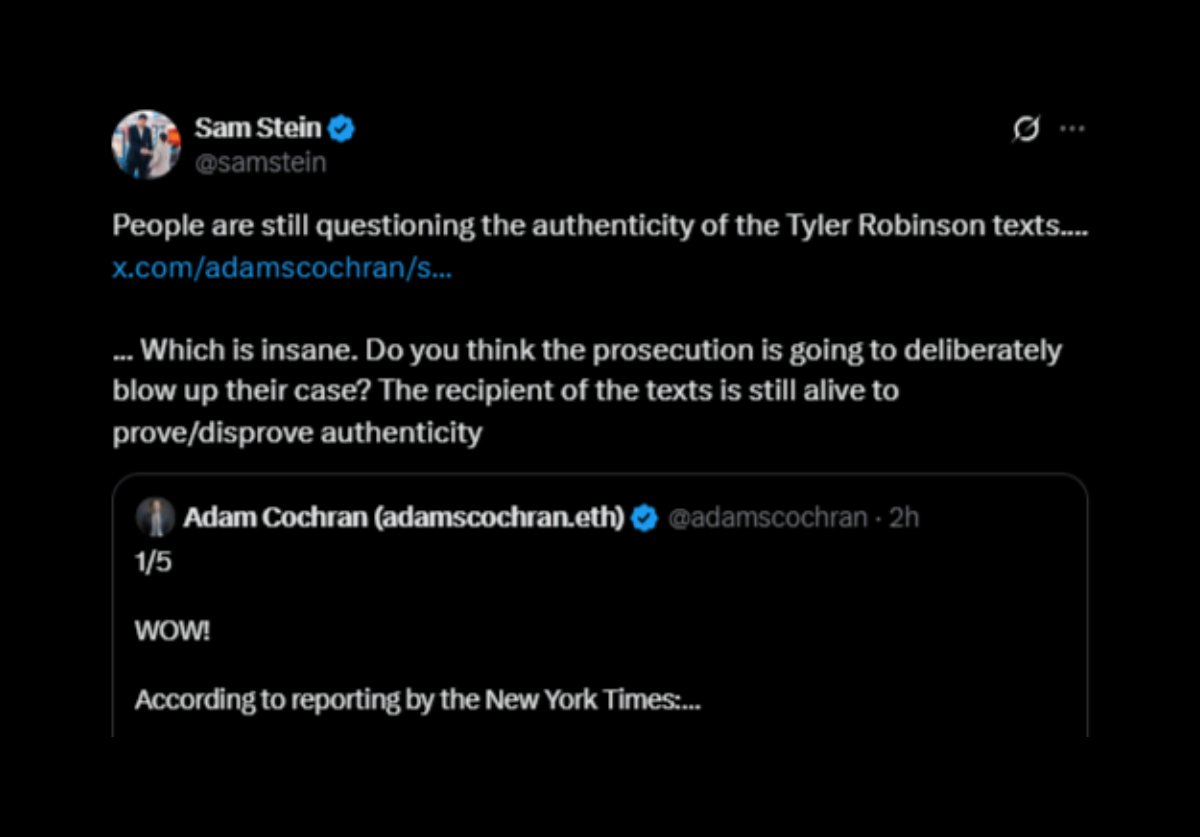
Task: Select Adam Cochran (adamscochran.eth) name
Action: pyautogui.click(x=404, y=518)
